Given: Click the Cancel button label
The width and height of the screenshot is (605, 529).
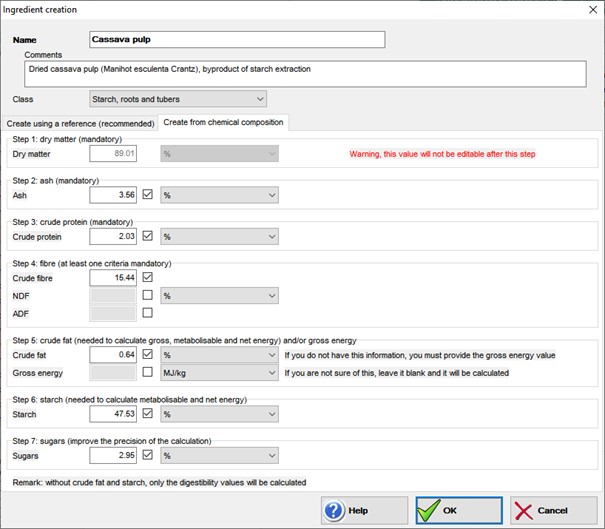Looking at the screenshot, I should (553, 510).
